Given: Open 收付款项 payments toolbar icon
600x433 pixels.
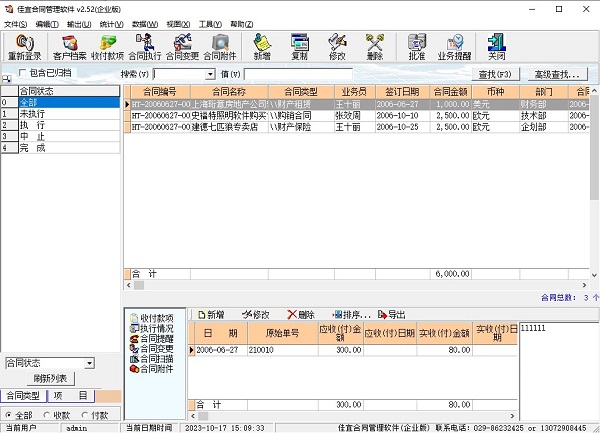Looking at the screenshot, I should [x=107, y=46].
